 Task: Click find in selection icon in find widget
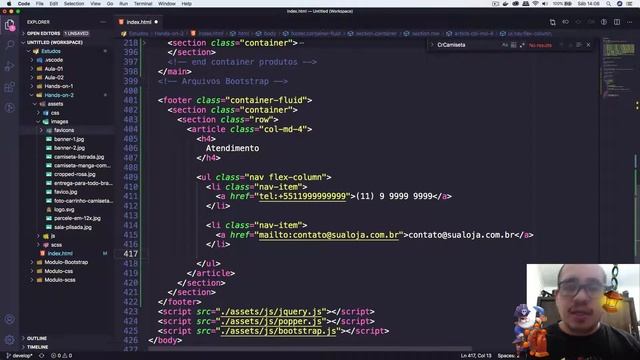[x=579, y=45]
